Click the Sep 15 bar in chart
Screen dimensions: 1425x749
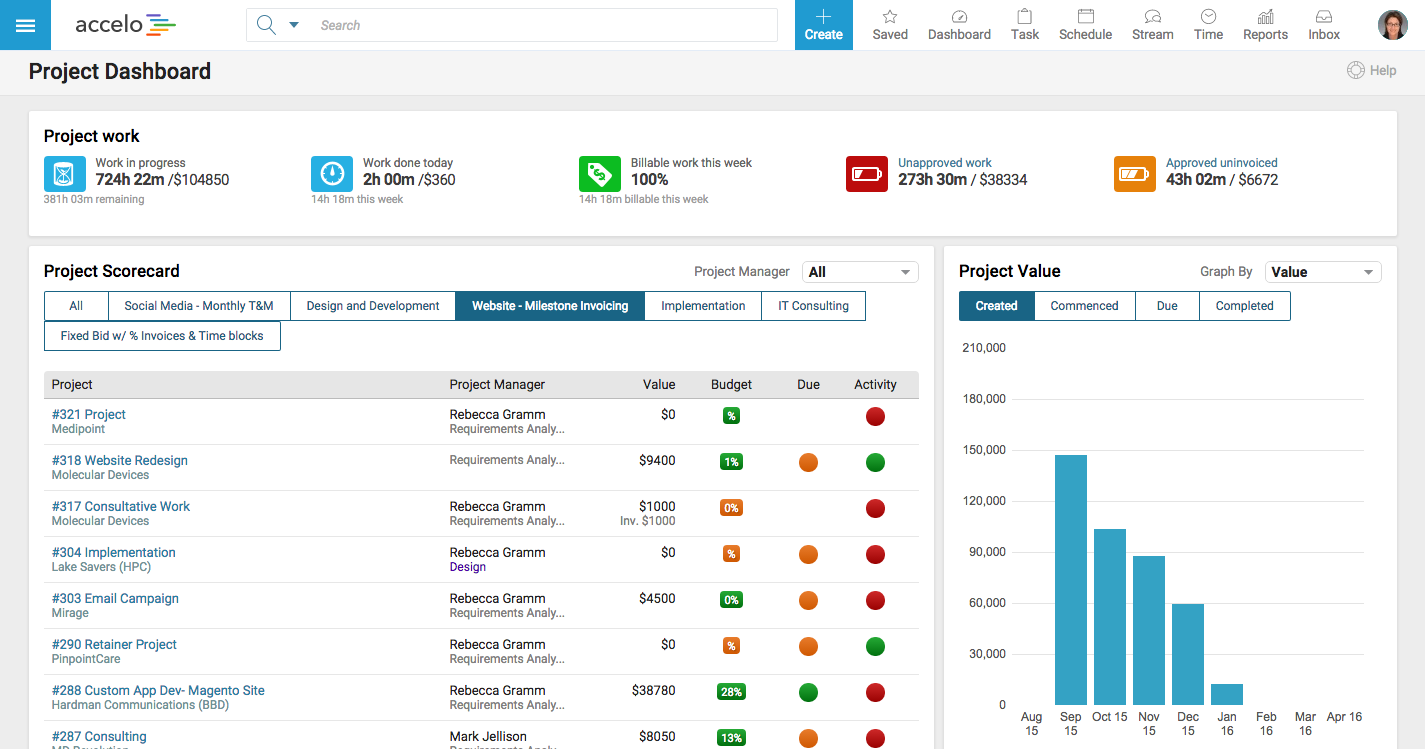1070,580
